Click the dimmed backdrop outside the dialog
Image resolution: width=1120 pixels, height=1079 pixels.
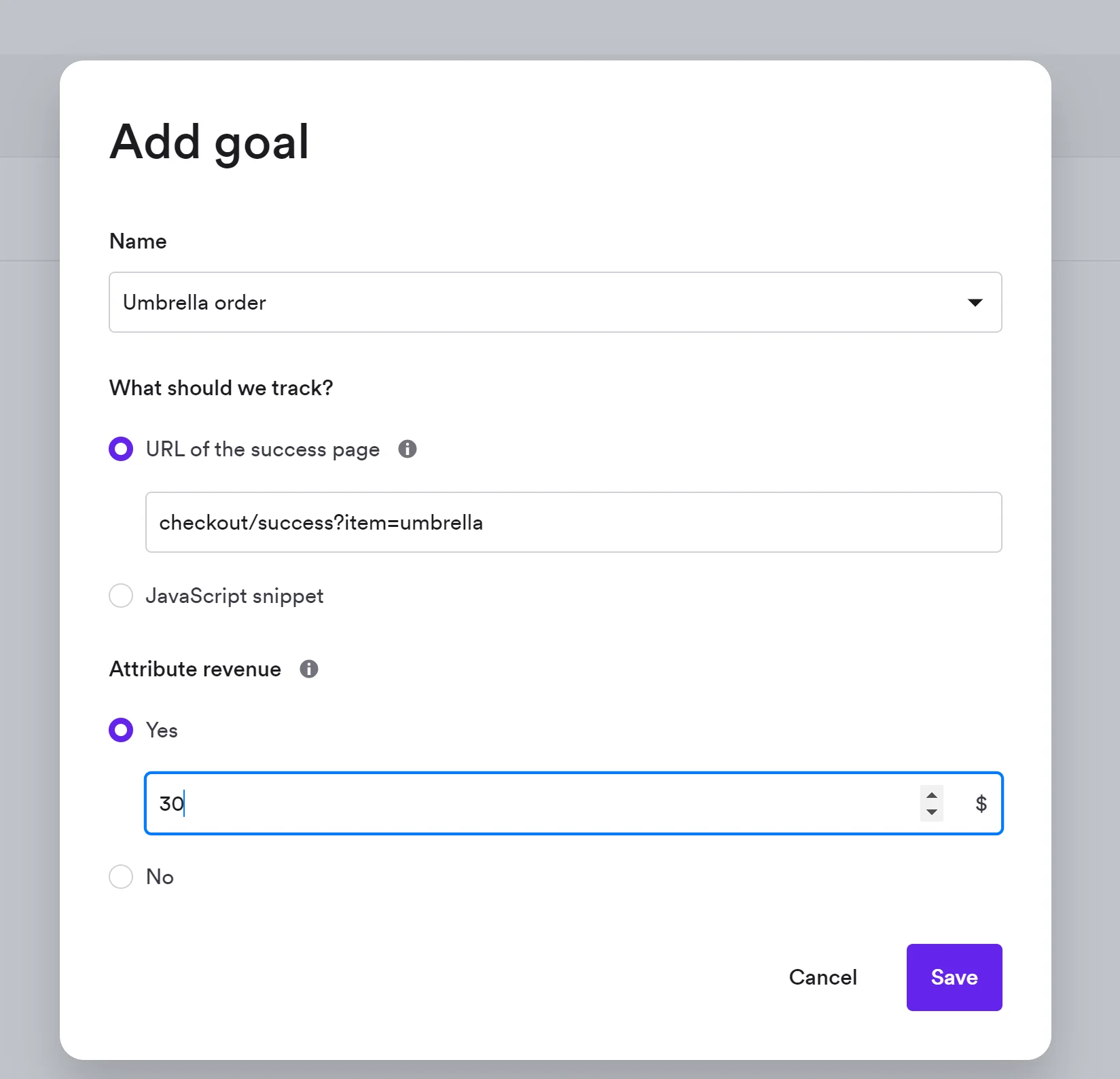pos(1087,543)
